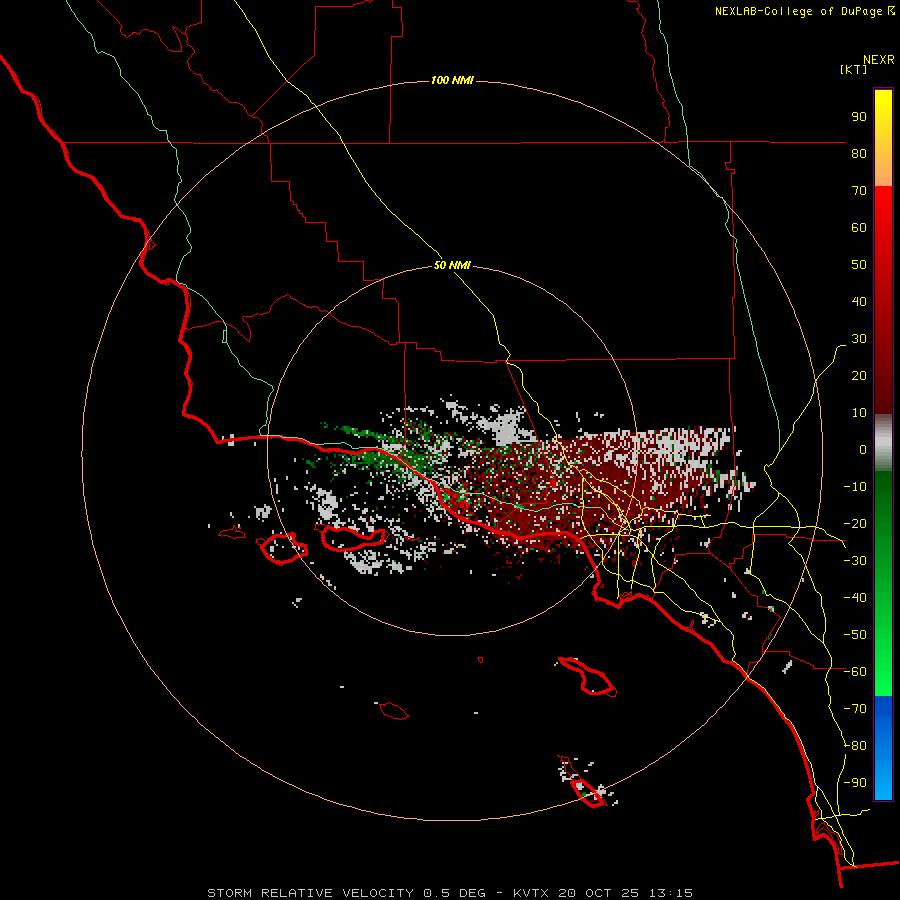Click the 80 knot value on the legend
The height and width of the screenshot is (900, 900).
[859, 153]
